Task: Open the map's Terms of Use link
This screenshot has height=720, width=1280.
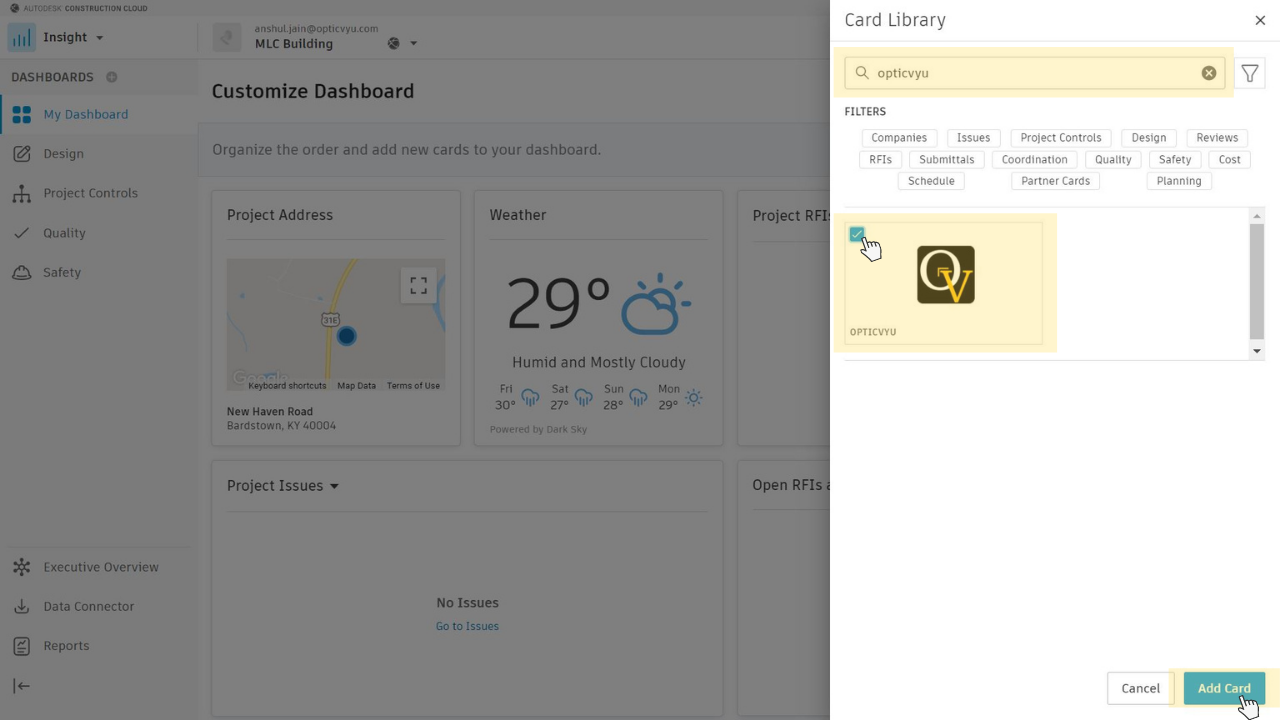Action: click(x=413, y=386)
